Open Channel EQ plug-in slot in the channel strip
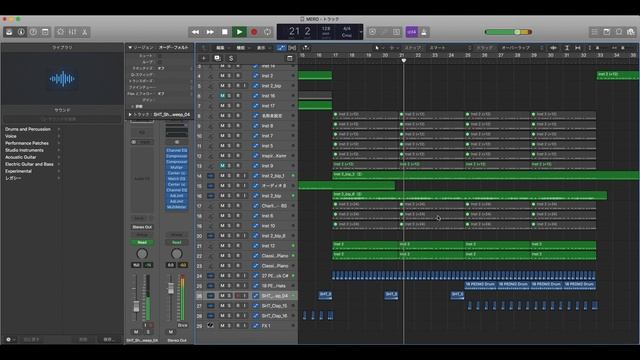640x360 pixels. [x=177, y=151]
